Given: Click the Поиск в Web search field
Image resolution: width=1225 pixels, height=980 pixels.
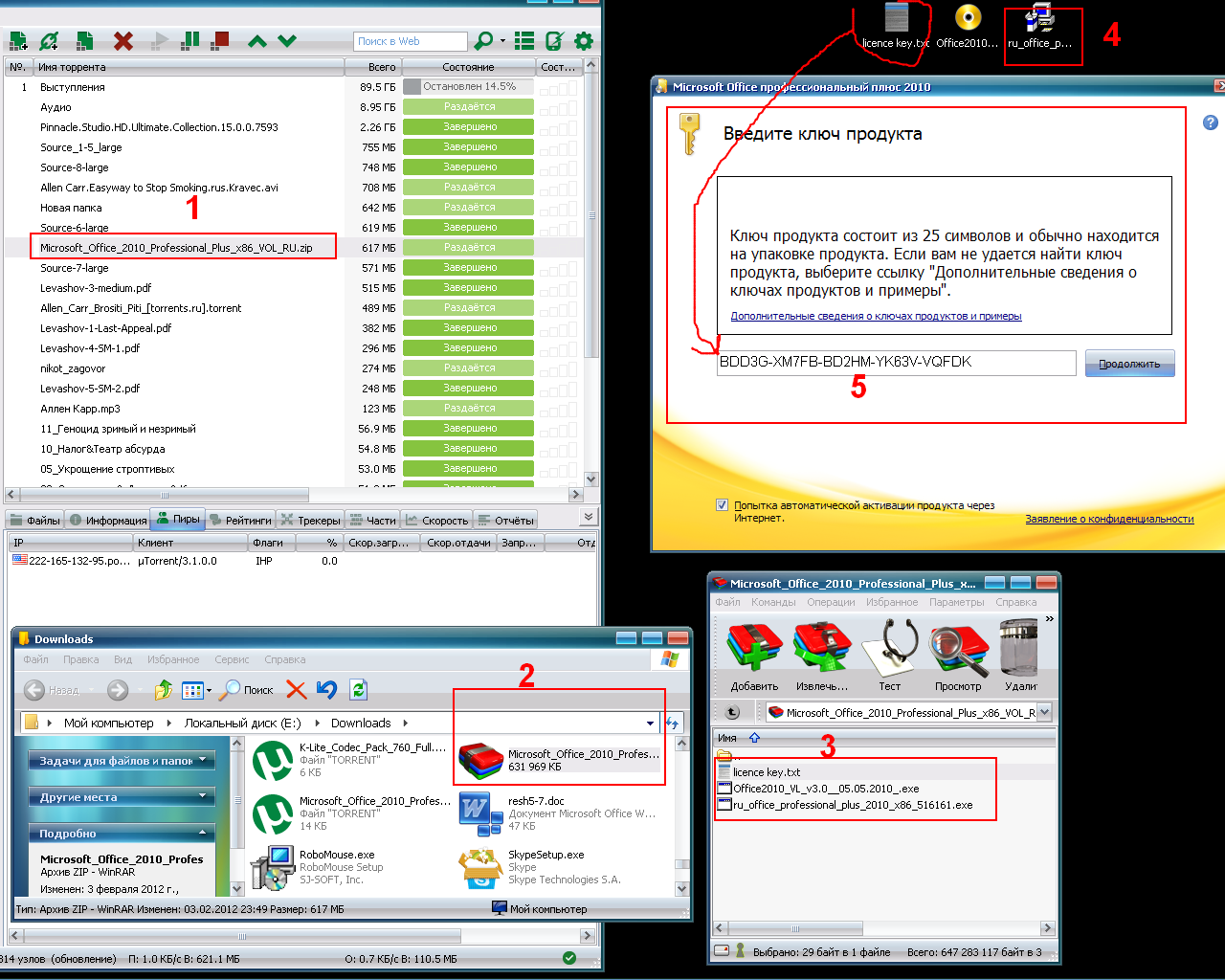Looking at the screenshot, I should pos(411,41).
